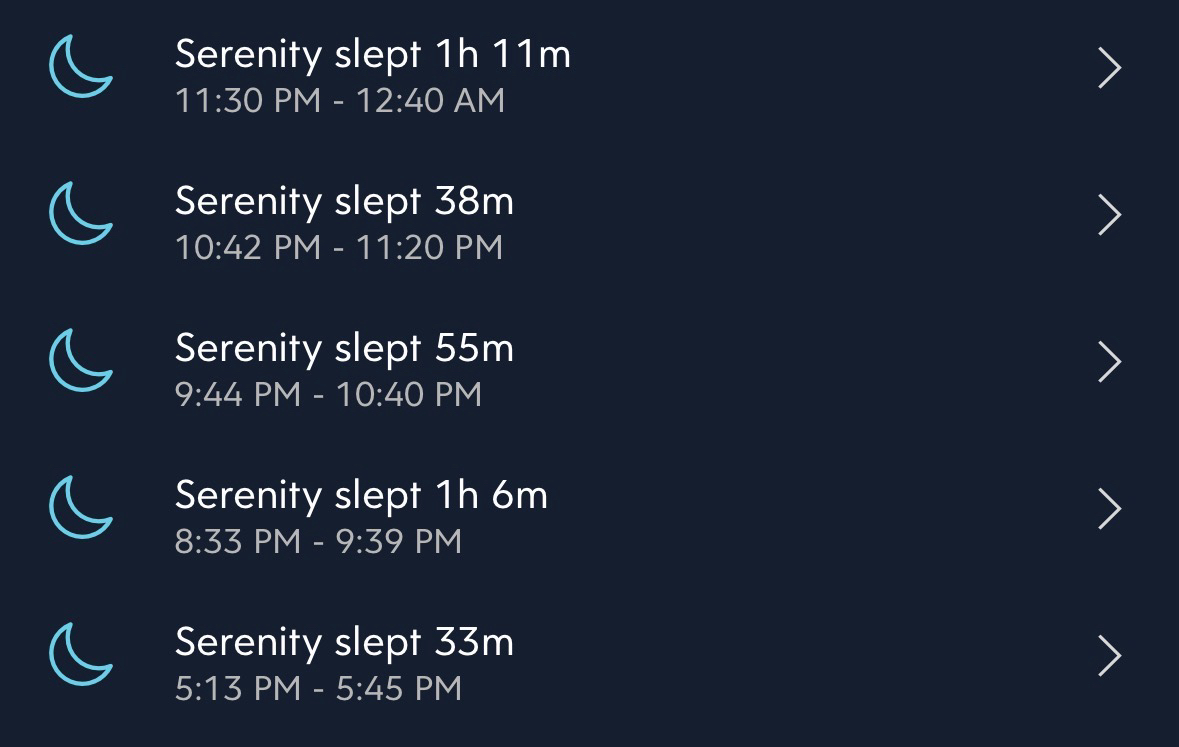This screenshot has height=747, width=1179.
Task: Select the "Serenity slept 38m" title
Action: coord(344,201)
